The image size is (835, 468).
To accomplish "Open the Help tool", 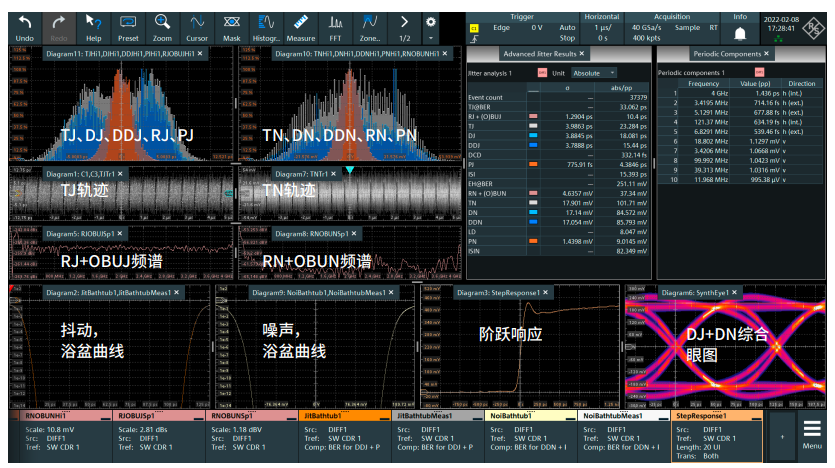I will (x=93, y=21).
